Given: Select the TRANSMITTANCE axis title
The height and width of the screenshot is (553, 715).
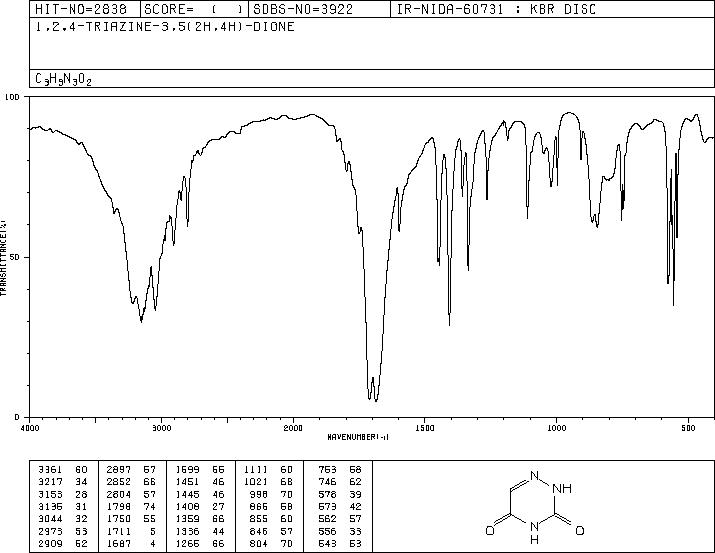Looking at the screenshot, I should pos(3,257).
